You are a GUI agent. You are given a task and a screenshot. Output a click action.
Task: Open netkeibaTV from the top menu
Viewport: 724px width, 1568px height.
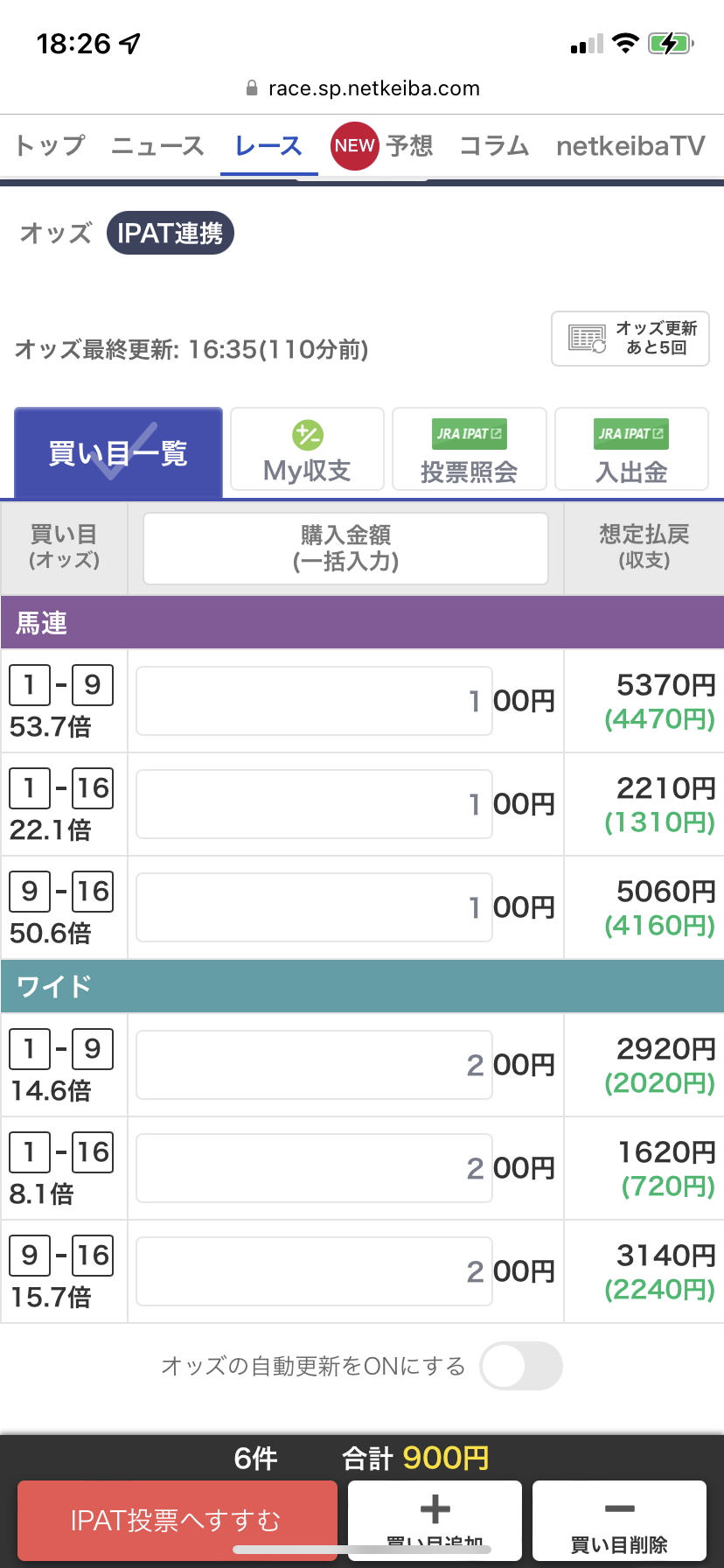(630, 145)
